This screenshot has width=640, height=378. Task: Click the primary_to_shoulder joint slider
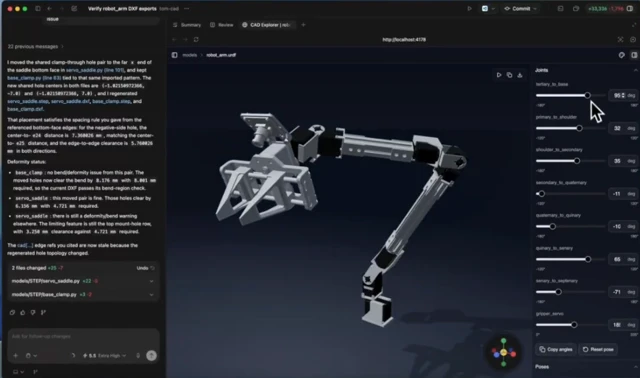click(570, 128)
